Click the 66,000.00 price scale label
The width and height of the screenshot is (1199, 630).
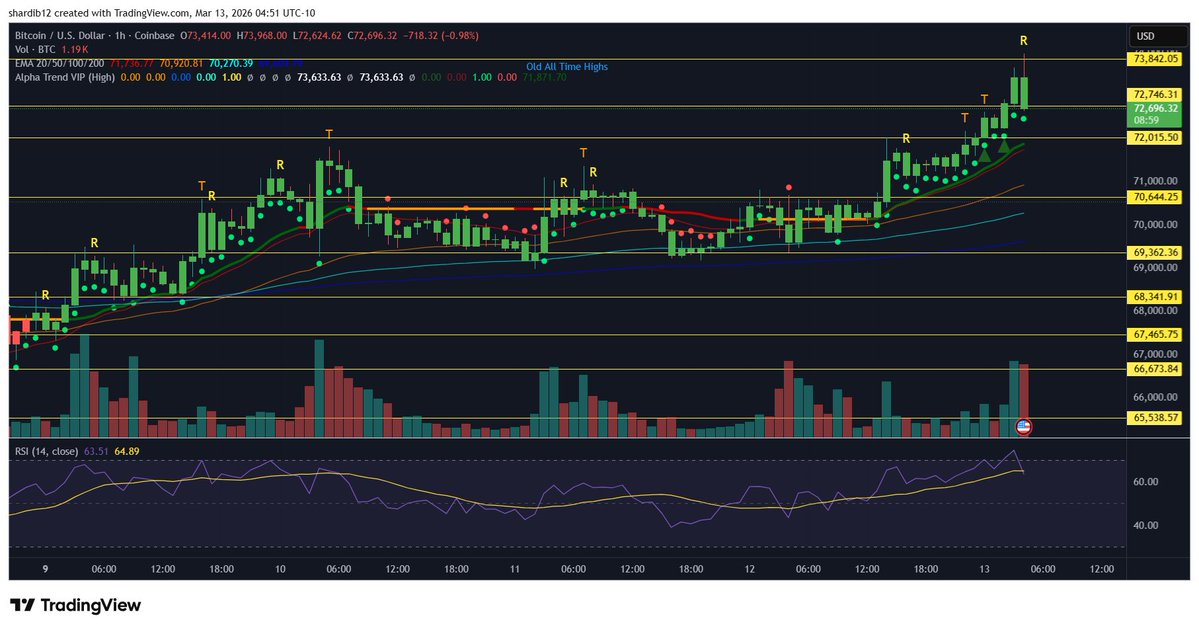(x=1155, y=397)
